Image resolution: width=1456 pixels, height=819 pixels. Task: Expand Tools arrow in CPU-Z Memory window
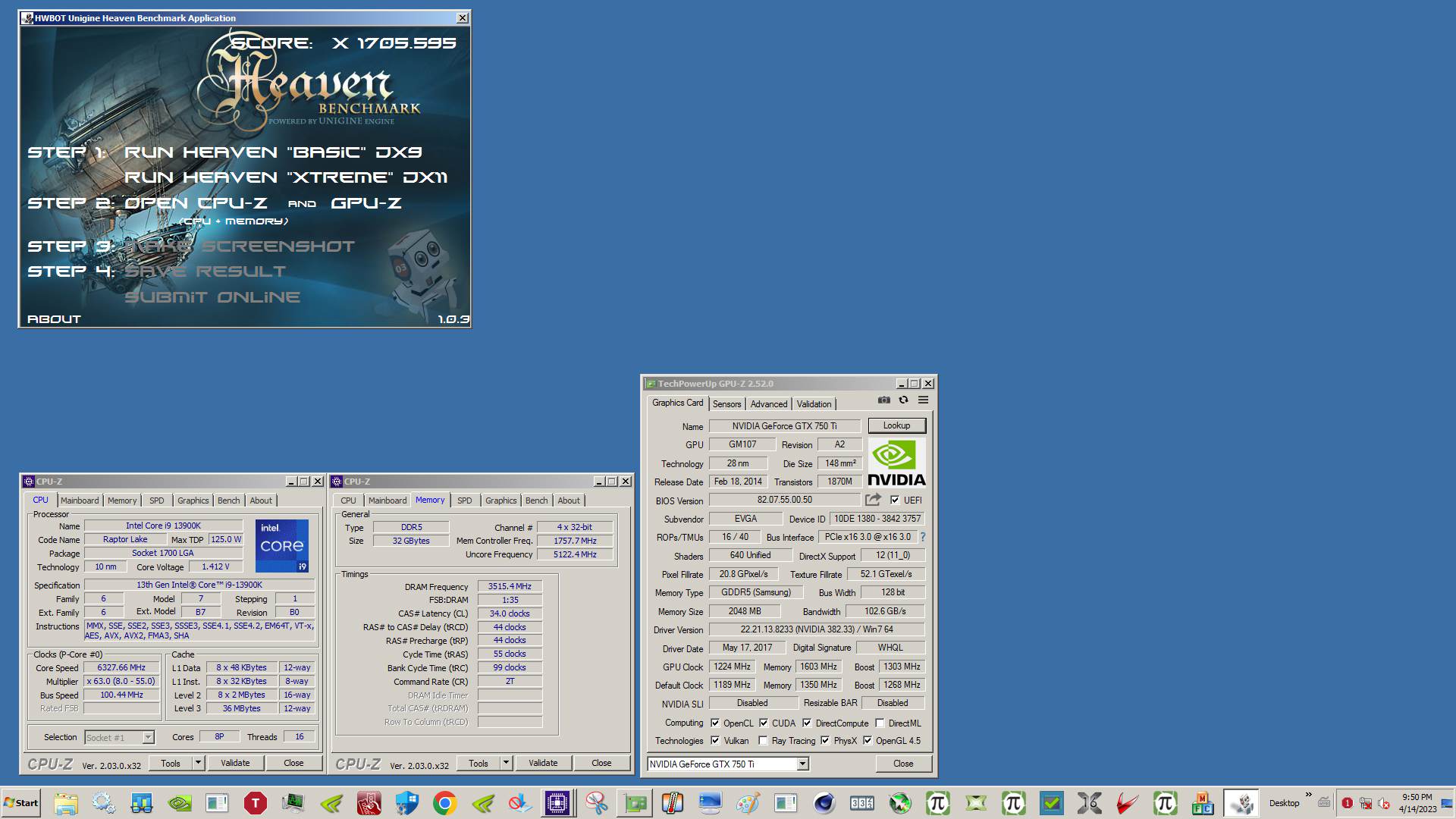[506, 763]
